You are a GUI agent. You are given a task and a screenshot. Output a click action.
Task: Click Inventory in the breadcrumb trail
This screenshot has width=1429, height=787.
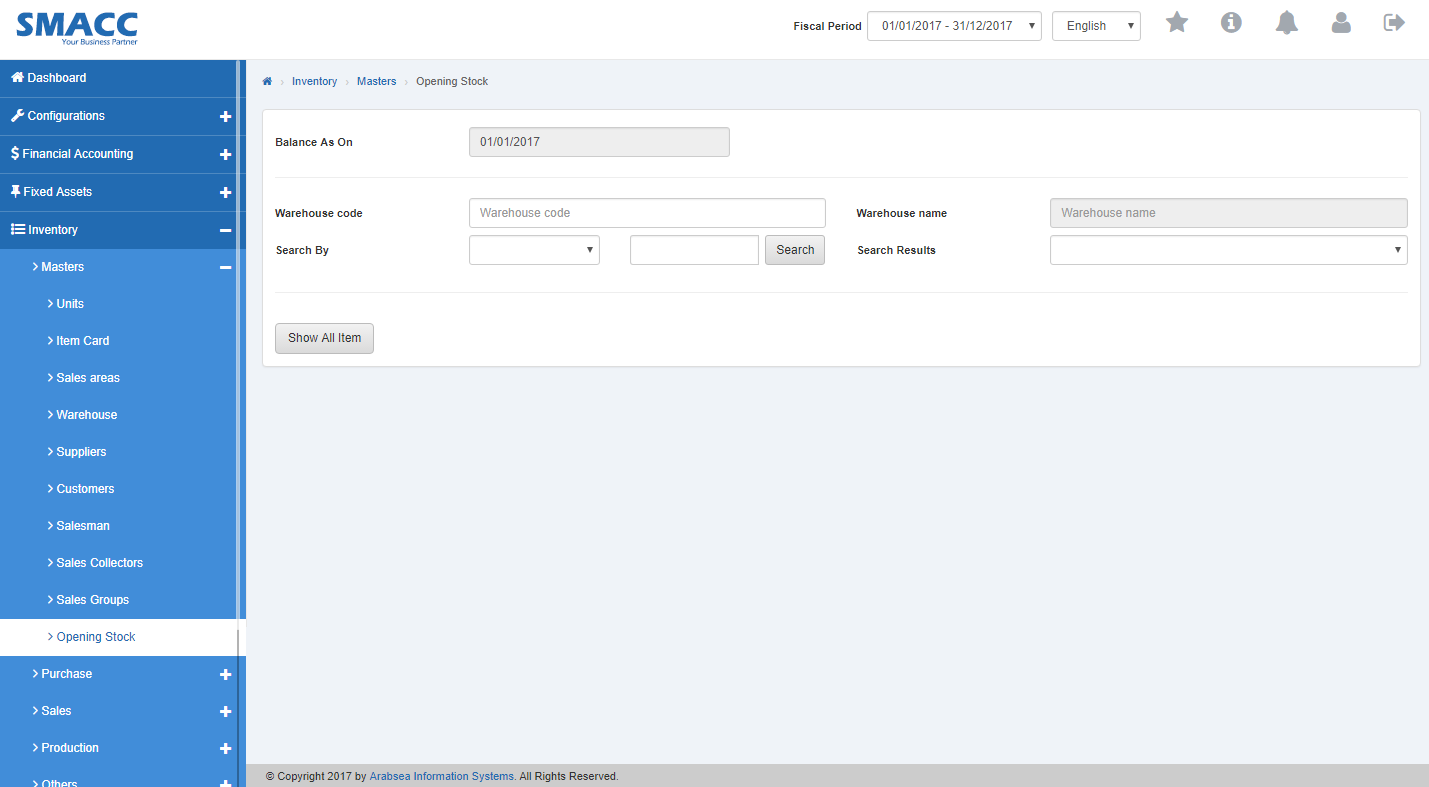(314, 81)
